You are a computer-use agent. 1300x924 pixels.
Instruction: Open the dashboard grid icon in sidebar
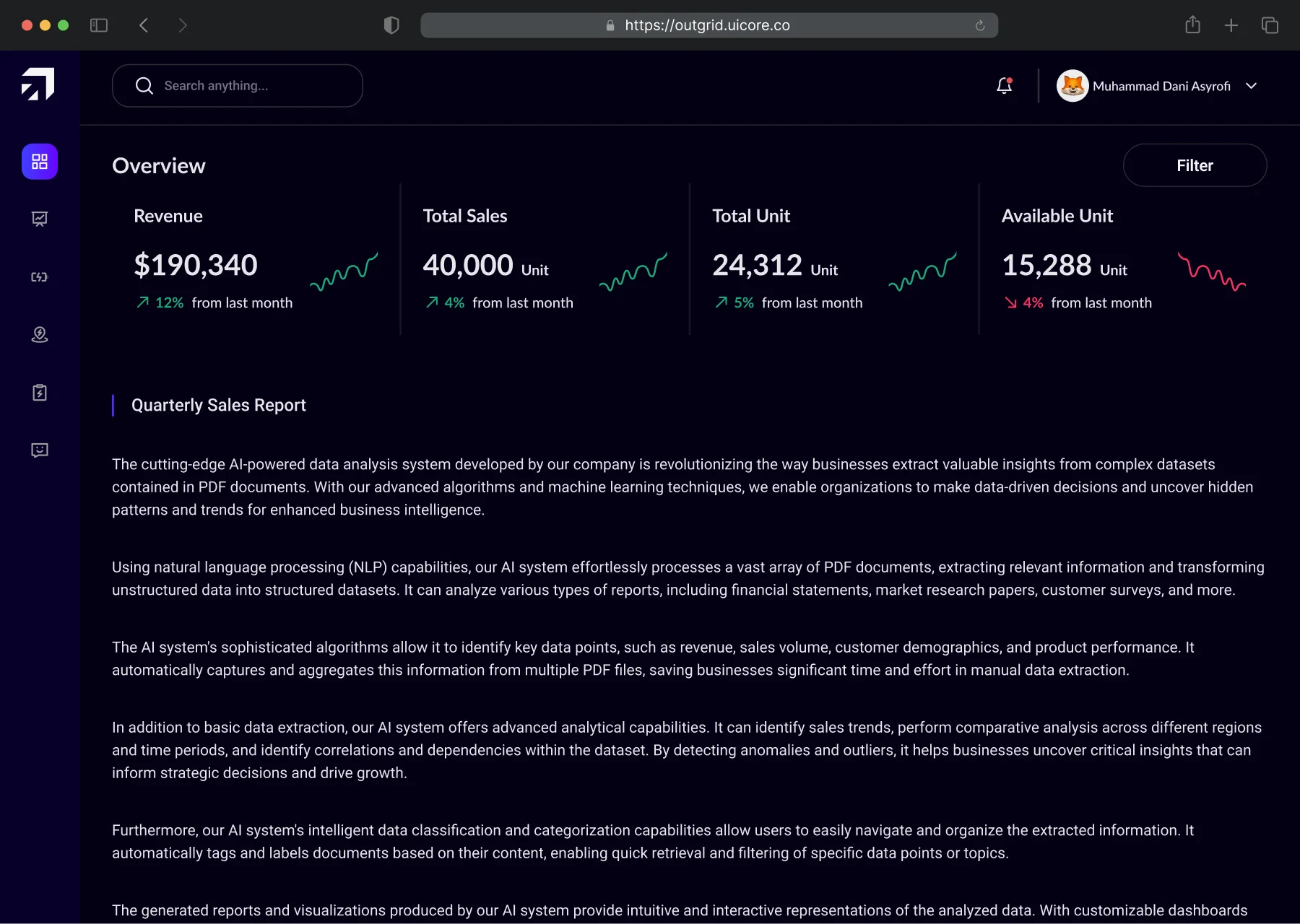[x=40, y=162]
